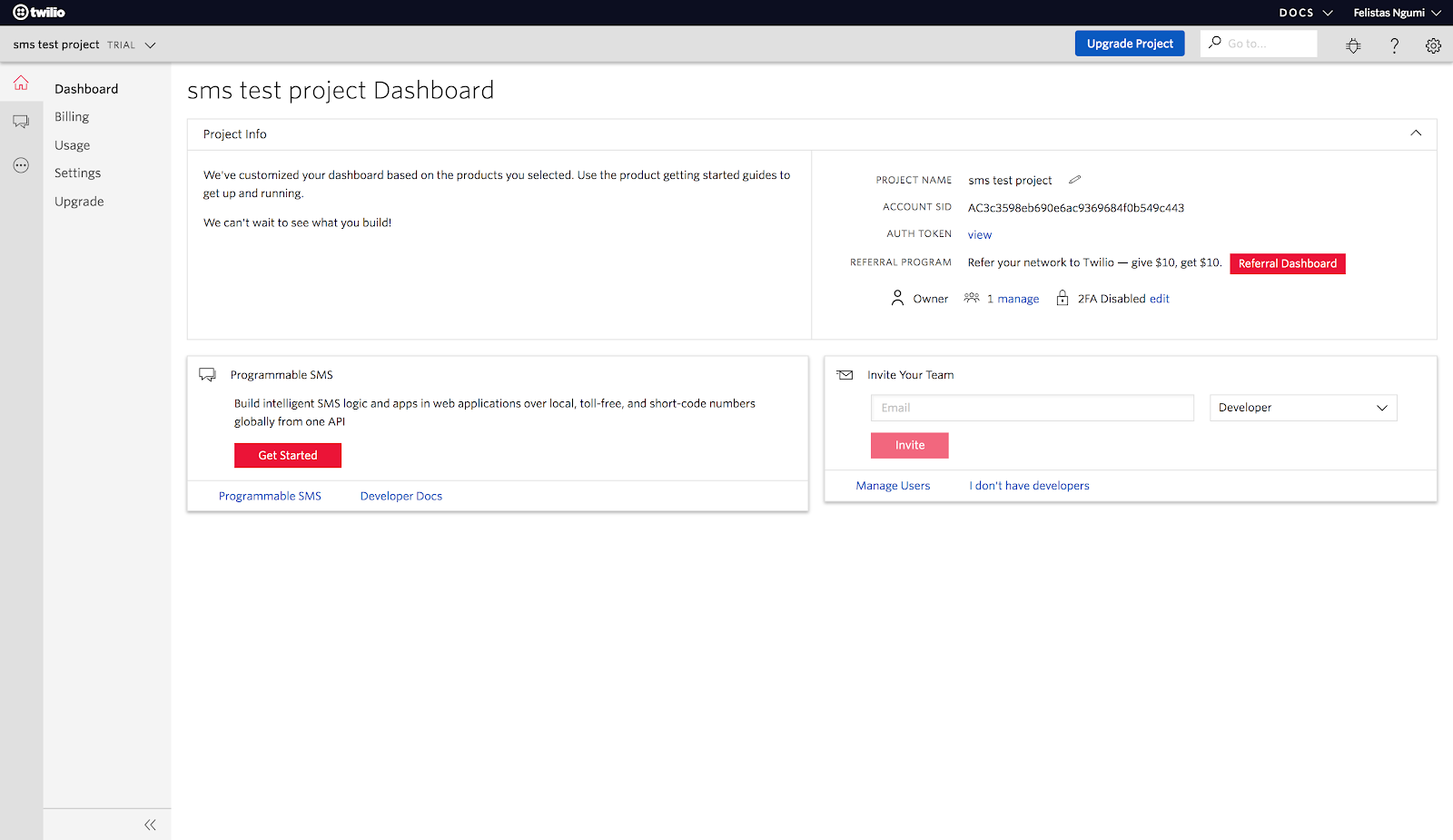Open the sms test project switcher
Image resolution: width=1453 pixels, height=840 pixels.
(84, 44)
